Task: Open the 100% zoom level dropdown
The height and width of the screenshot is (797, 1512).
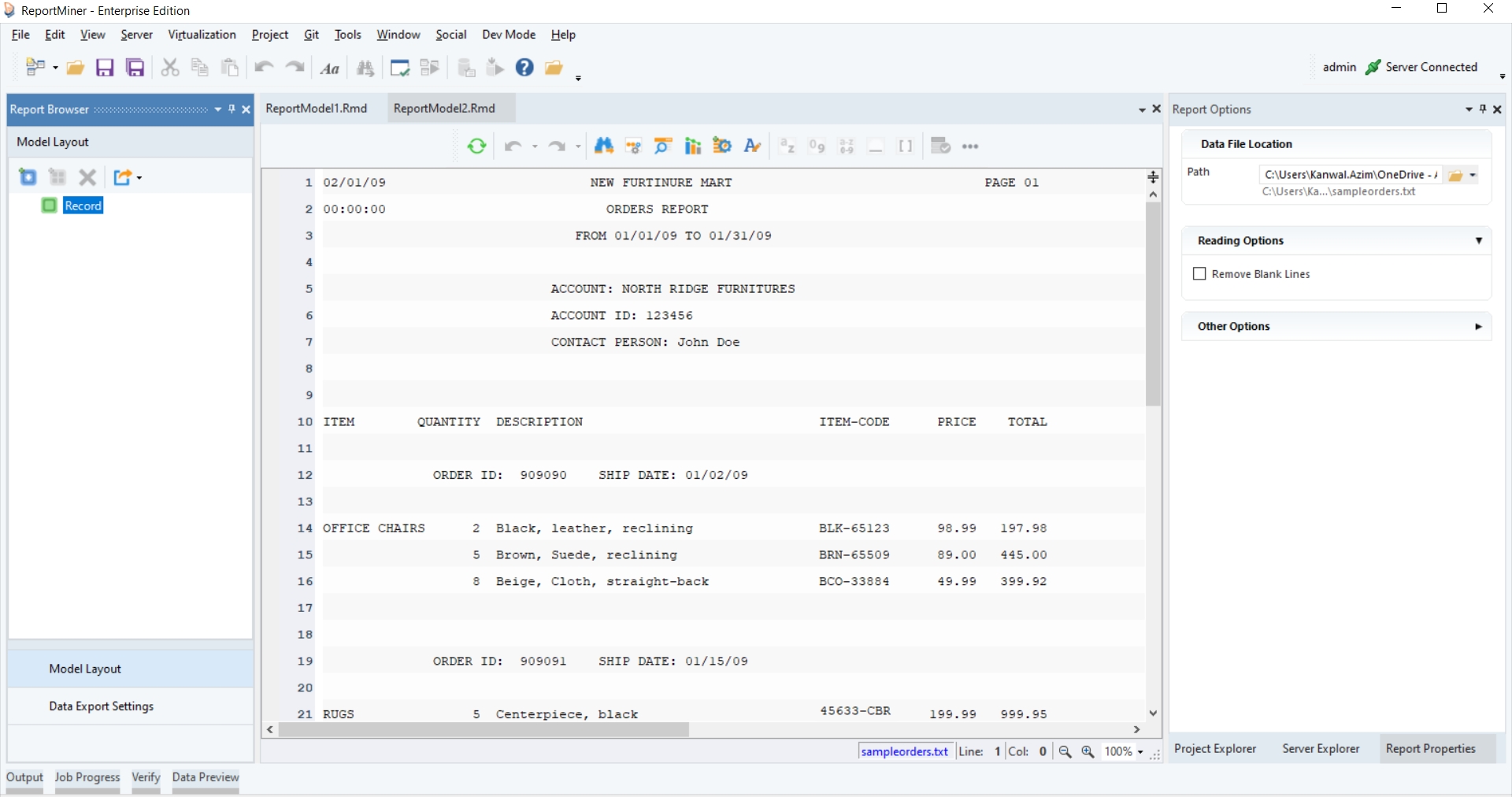Action: tap(1140, 752)
